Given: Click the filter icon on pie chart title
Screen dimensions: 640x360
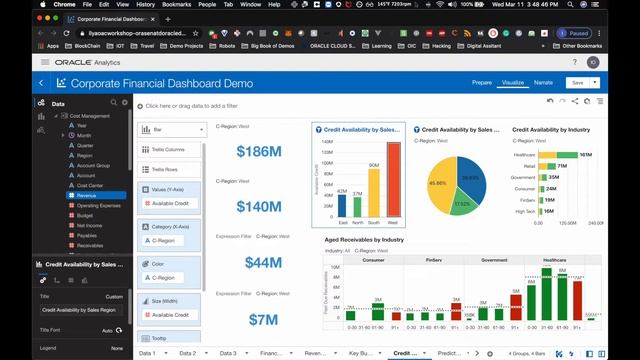Looking at the screenshot, I should click(x=416, y=129).
